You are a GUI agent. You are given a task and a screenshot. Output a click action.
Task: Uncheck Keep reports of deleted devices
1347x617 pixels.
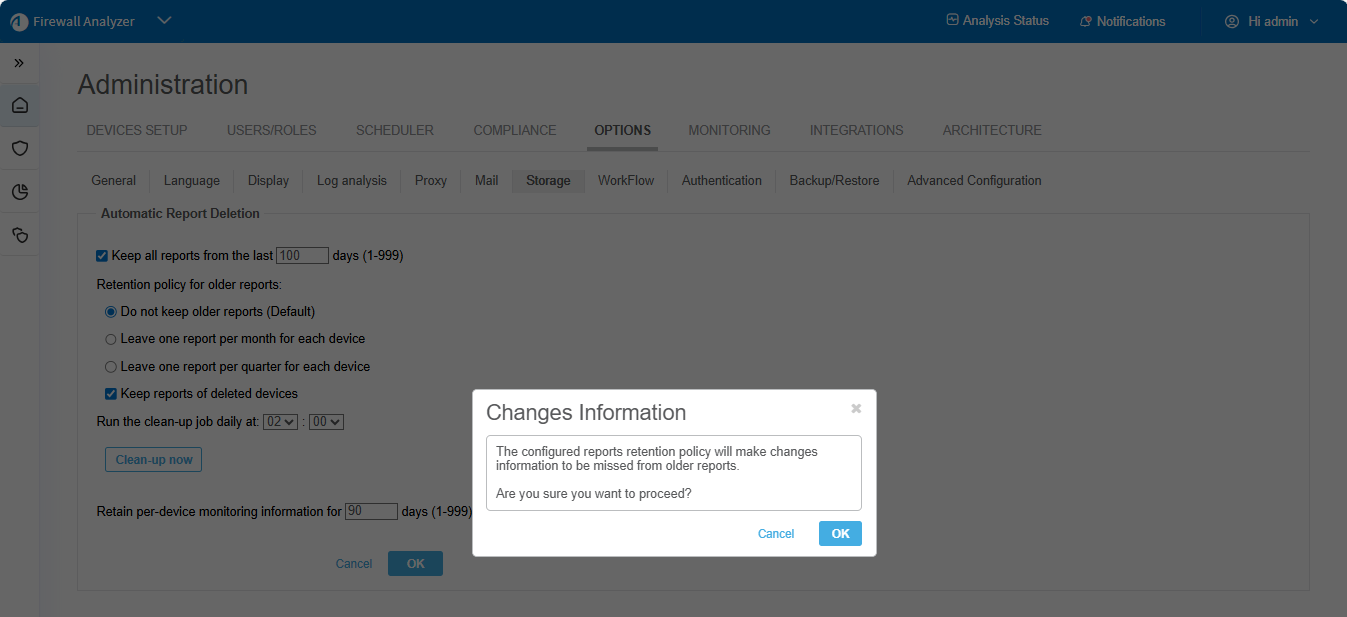111,394
